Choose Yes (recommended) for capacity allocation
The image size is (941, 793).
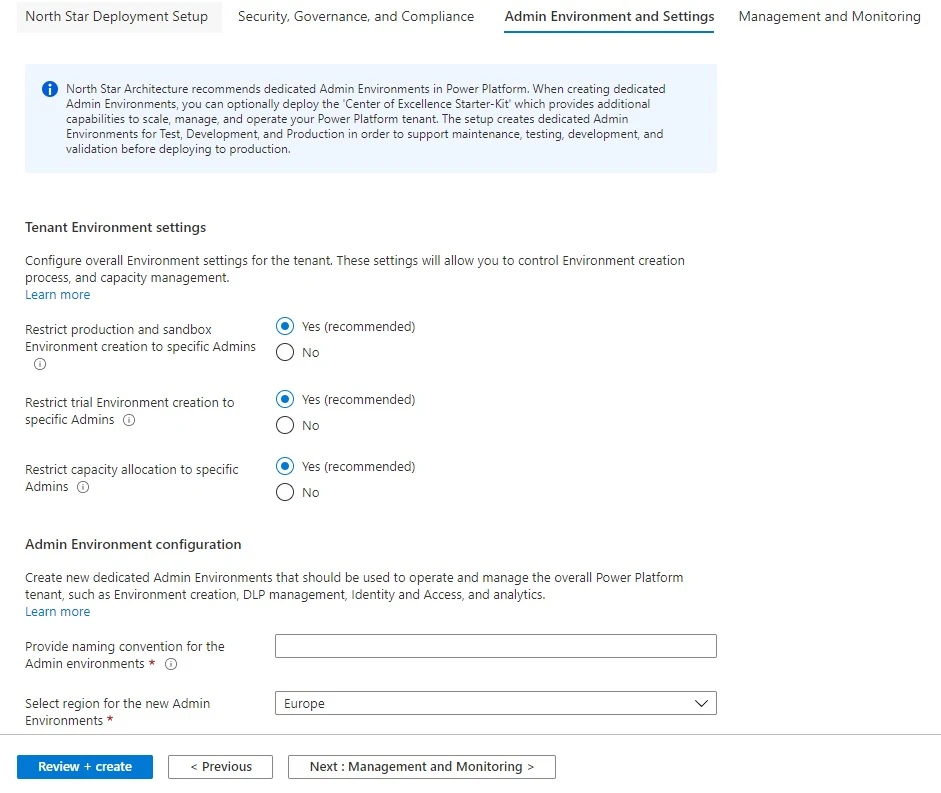pyautogui.click(x=285, y=466)
